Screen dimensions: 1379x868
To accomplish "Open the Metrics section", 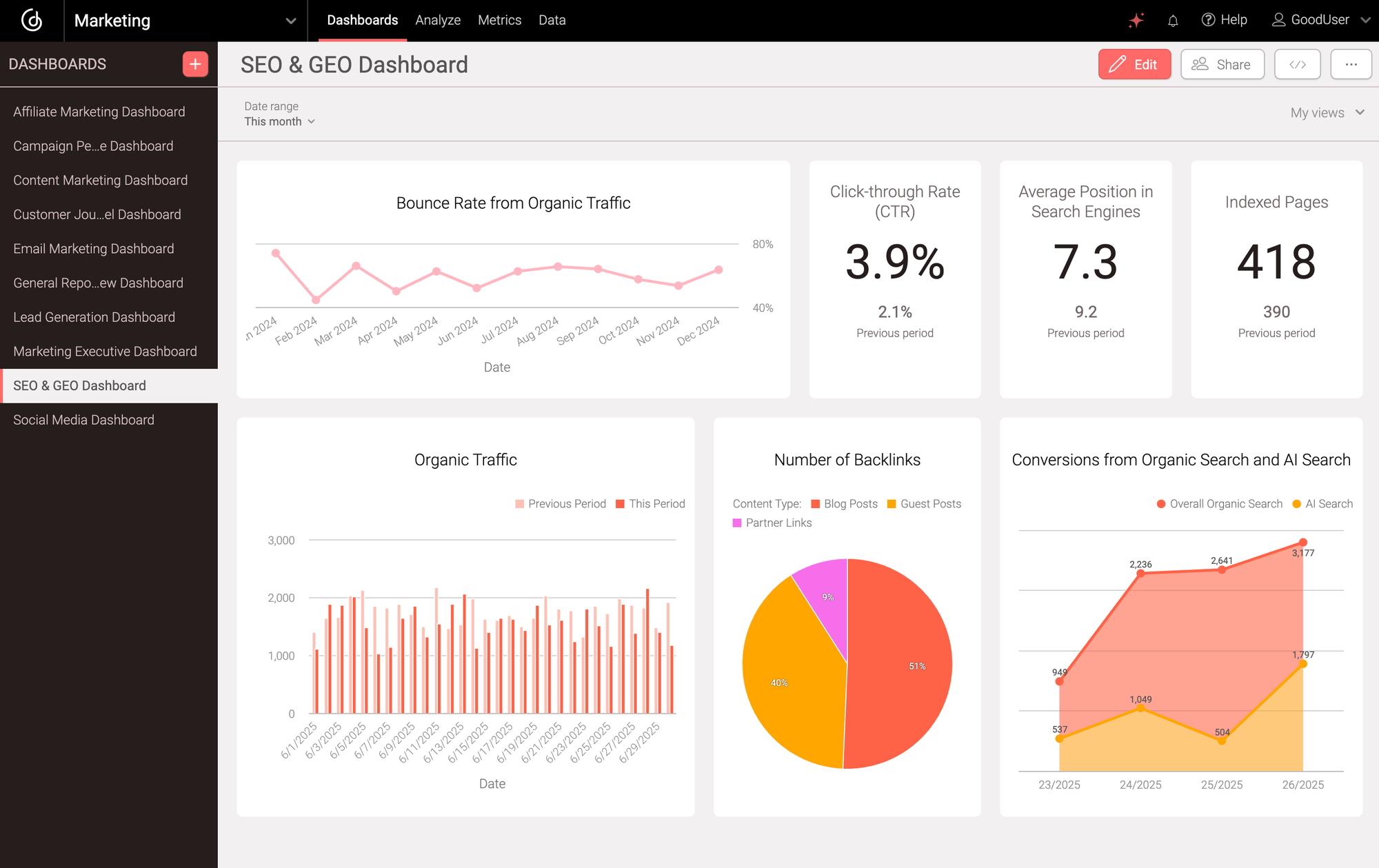I will click(499, 20).
